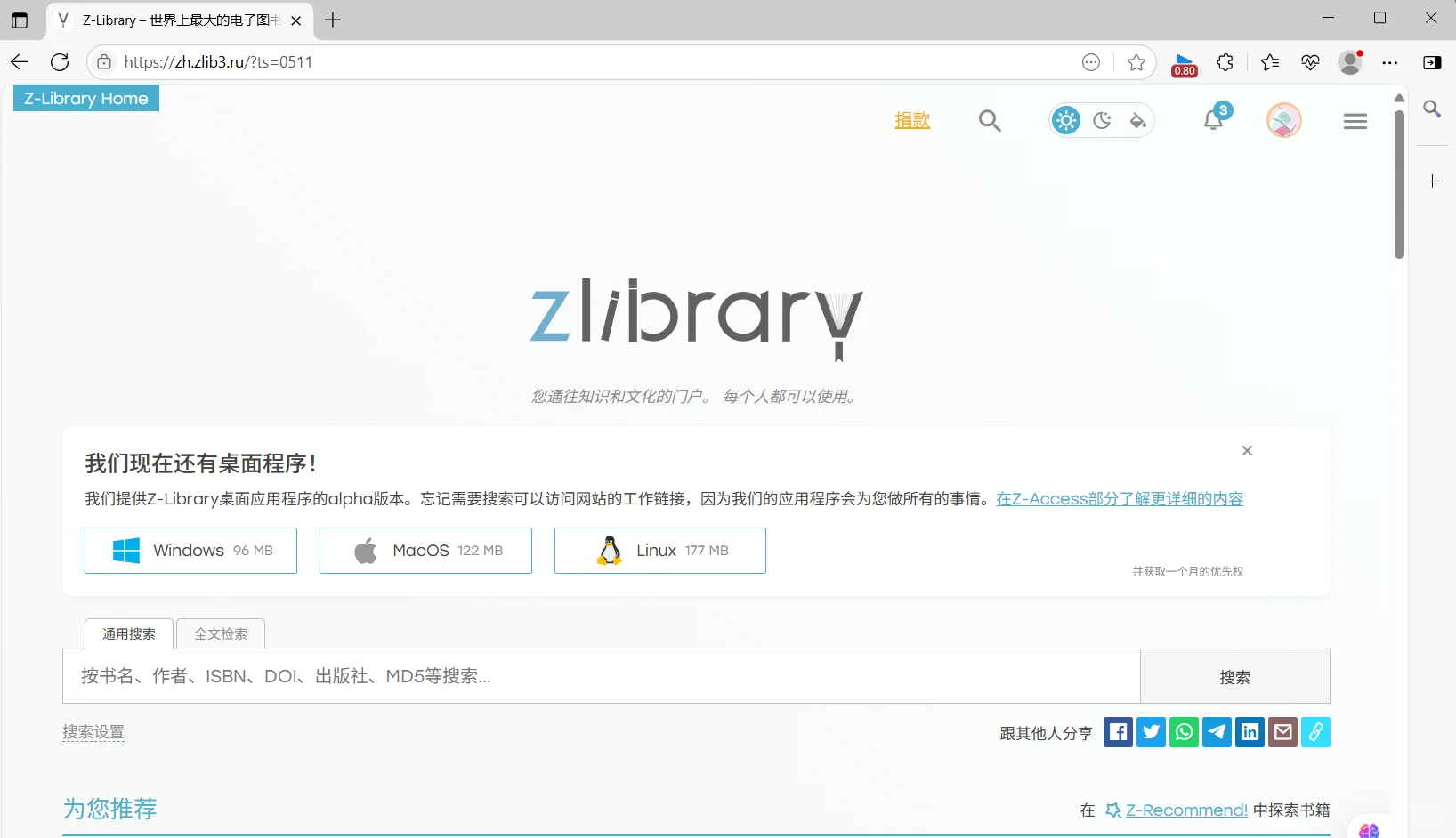The image size is (1456, 838).
Task: Open the Extensions puzzle icon
Action: (x=1225, y=62)
